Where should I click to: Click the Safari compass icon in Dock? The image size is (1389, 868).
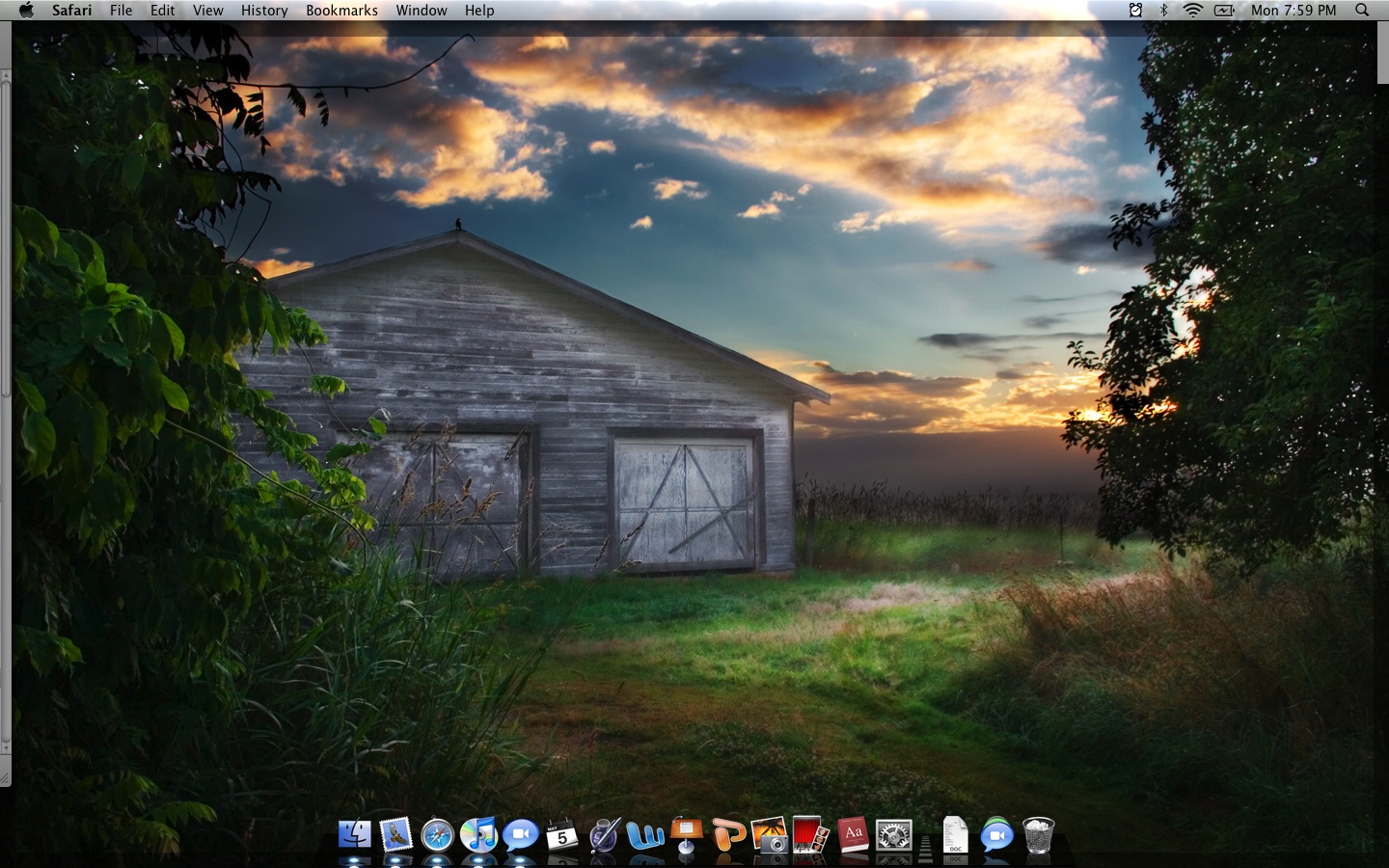click(x=437, y=834)
